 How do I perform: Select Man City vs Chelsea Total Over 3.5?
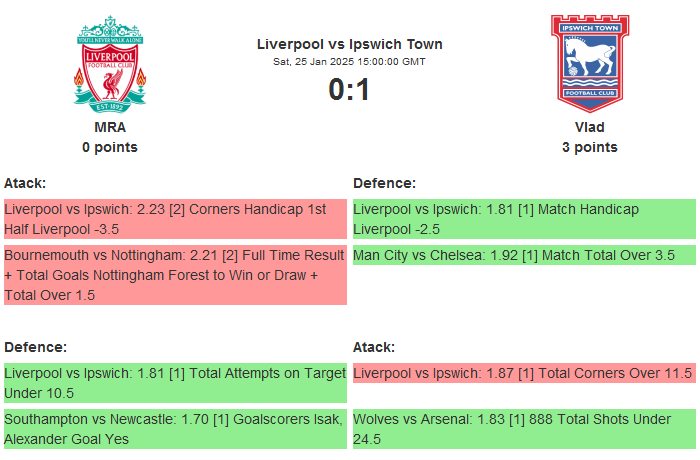[523, 255]
